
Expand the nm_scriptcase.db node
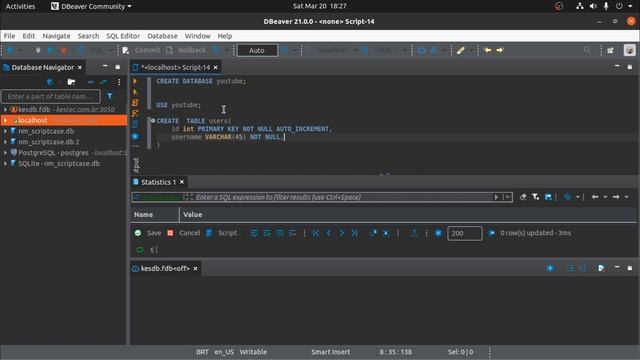click(x=5, y=131)
